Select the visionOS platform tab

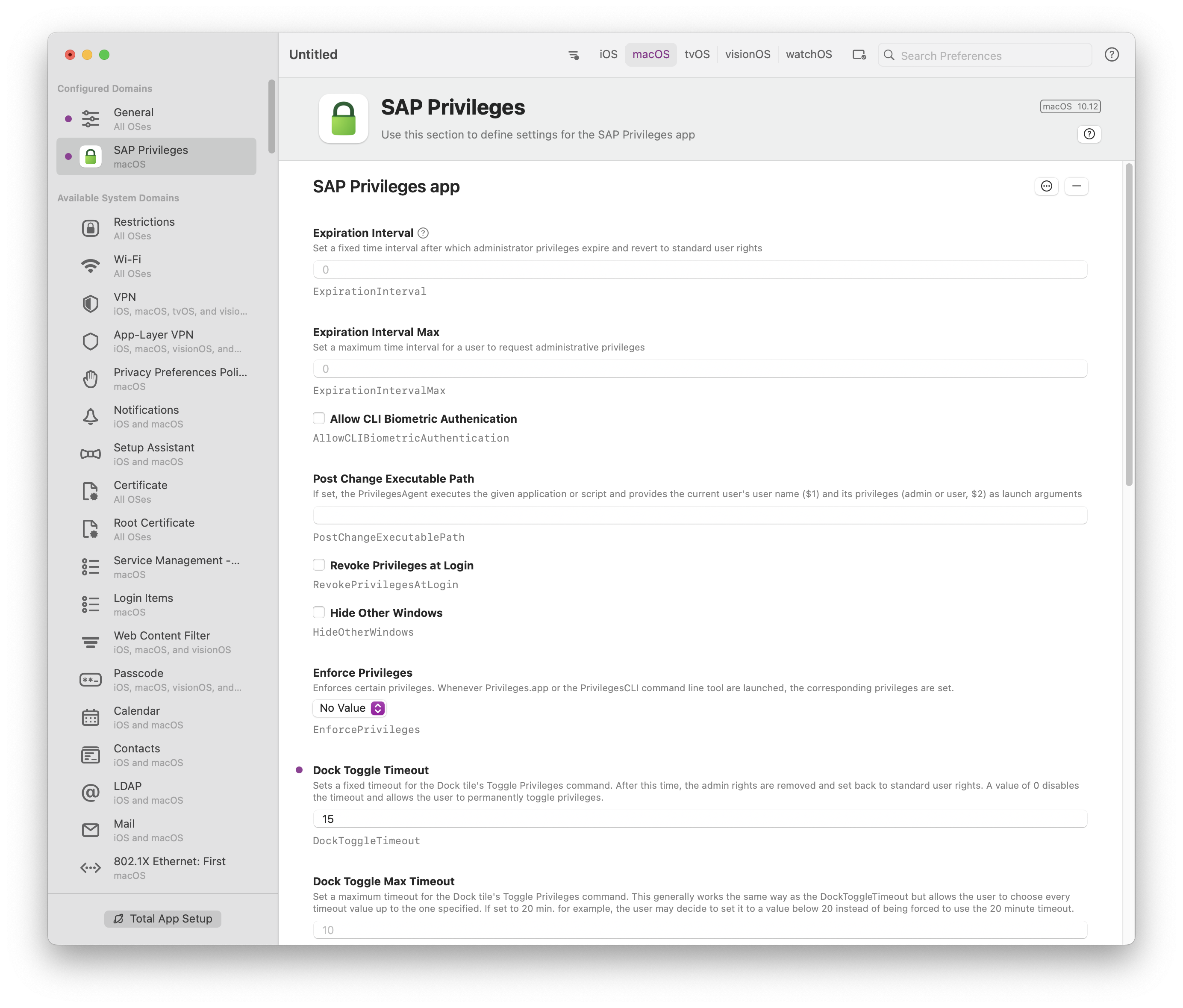tap(747, 55)
